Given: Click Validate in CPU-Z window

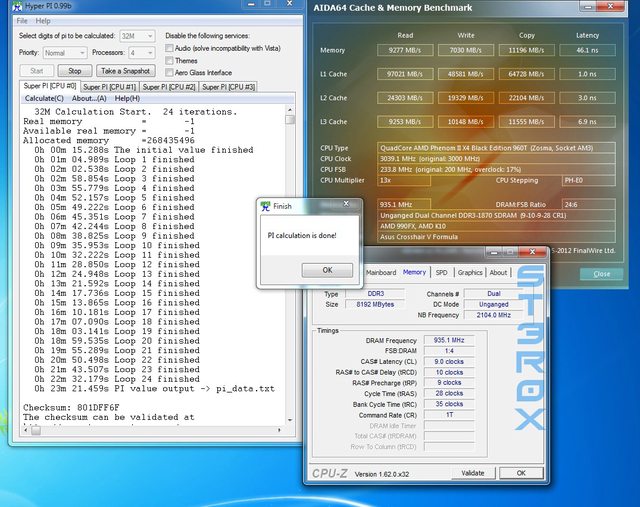Looking at the screenshot, I should [473, 473].
